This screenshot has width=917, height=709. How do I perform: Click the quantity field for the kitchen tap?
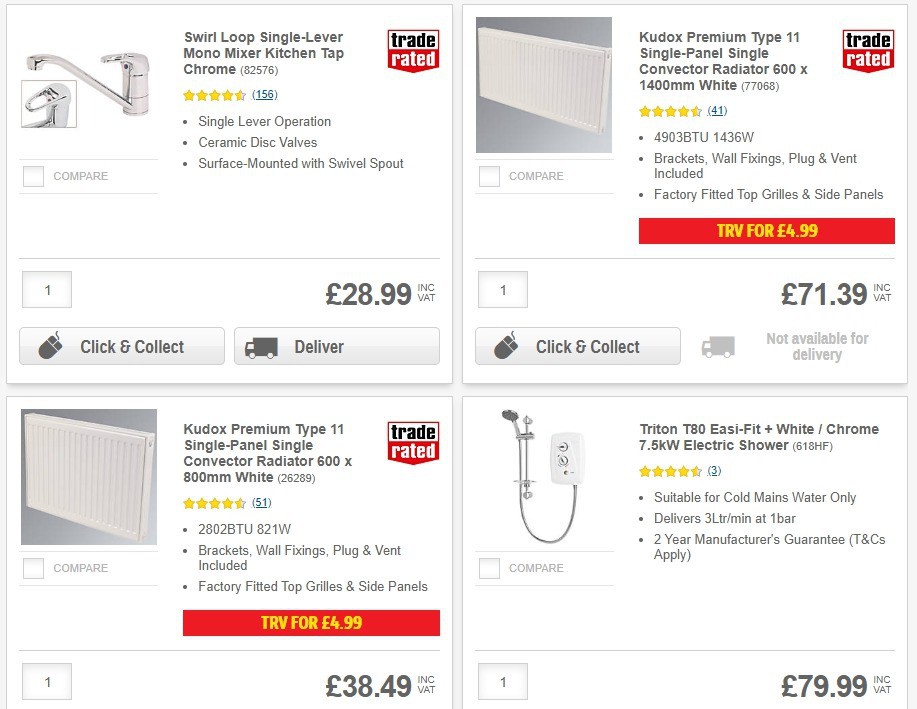[46, 289]
